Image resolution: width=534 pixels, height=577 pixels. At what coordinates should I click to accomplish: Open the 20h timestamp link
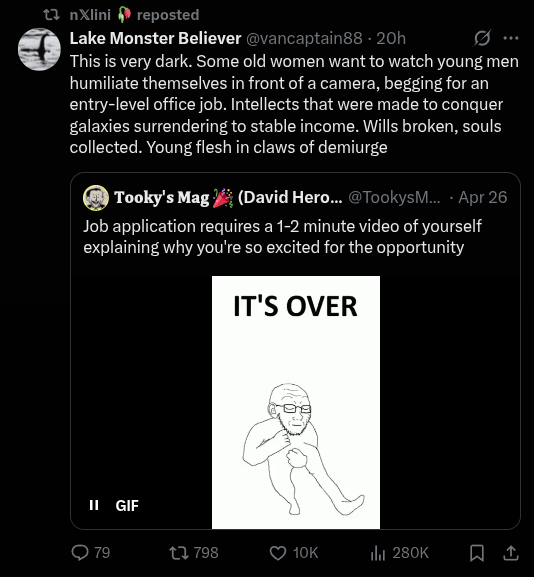pos(391,38)
